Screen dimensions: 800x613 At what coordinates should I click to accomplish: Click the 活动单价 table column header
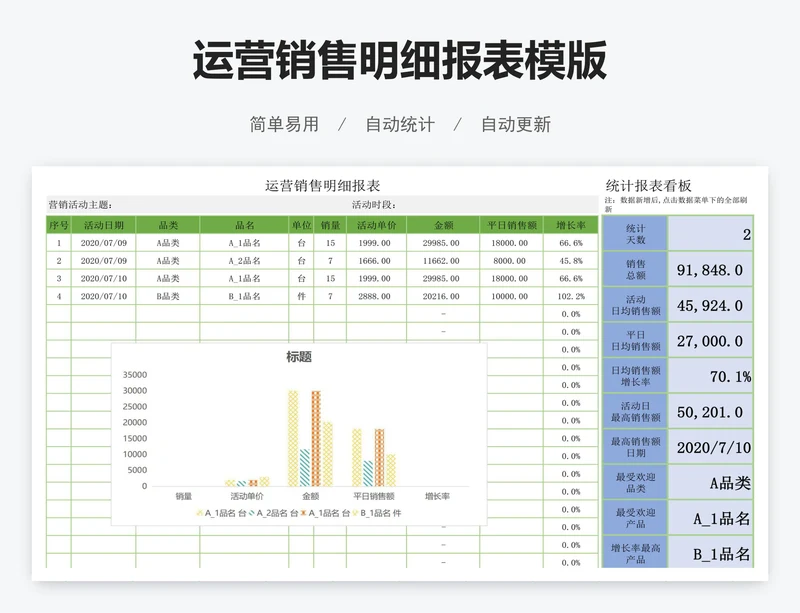377,225
